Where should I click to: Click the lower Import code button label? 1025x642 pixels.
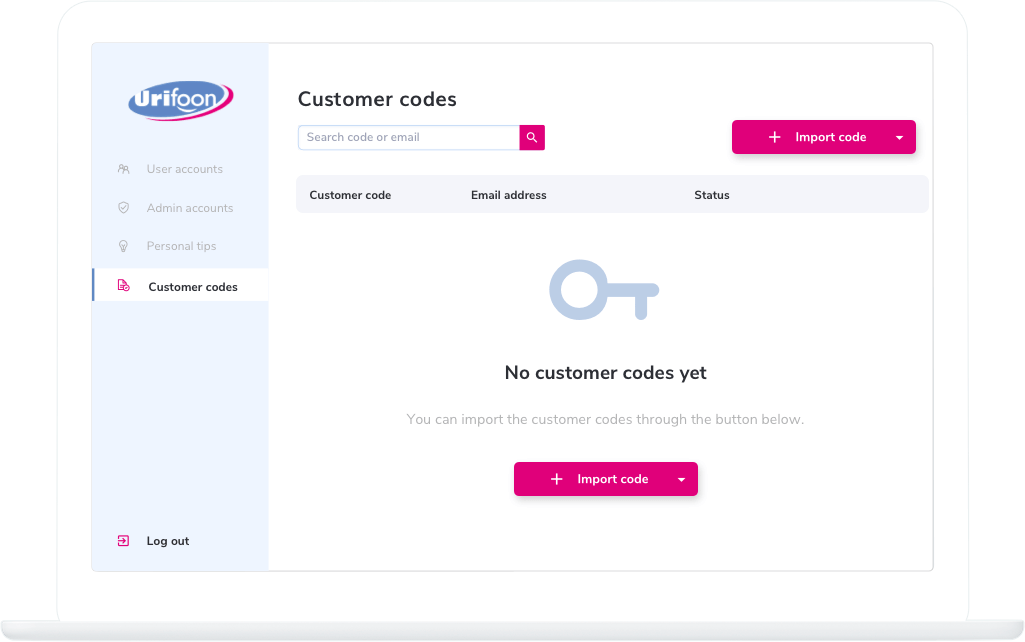pos(613,479)
